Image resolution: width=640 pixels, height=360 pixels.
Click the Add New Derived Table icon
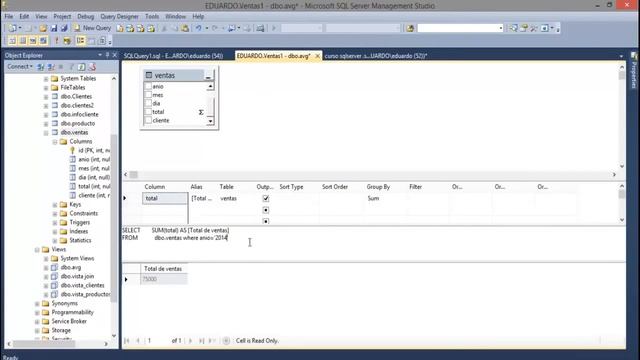pyautogui.click(x=102, y=41)
